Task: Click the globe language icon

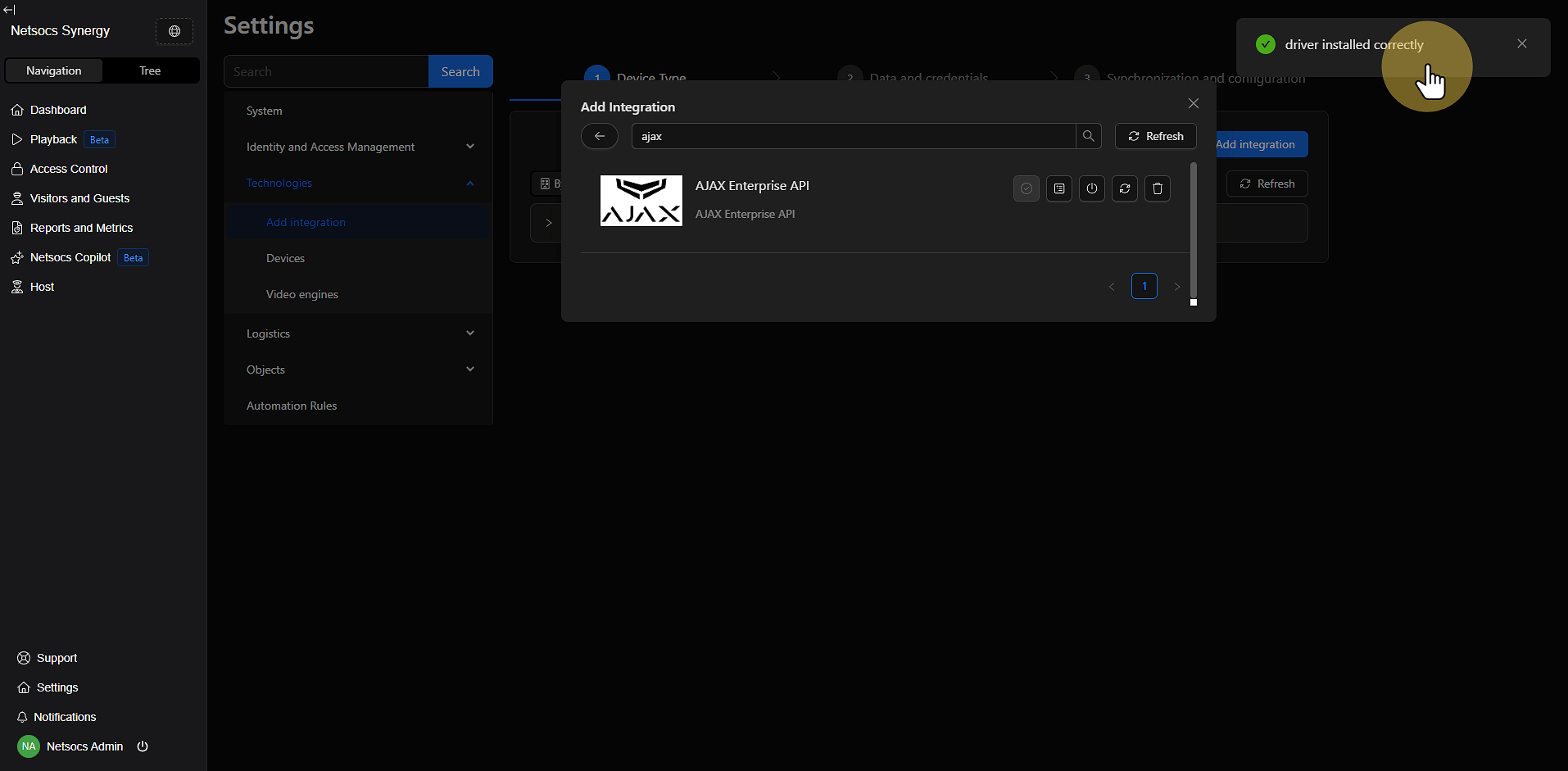Action: pyautogui.click(x=174, y=31)
